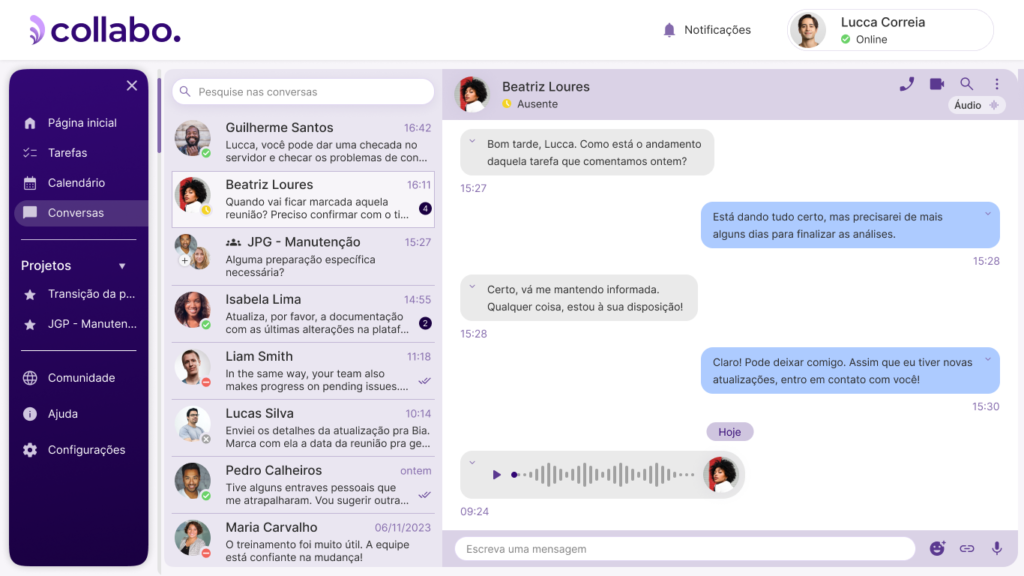Expand the Projetos section arrow
The width and height of the screenshot is (1024, 576).
tap(122, 266)
